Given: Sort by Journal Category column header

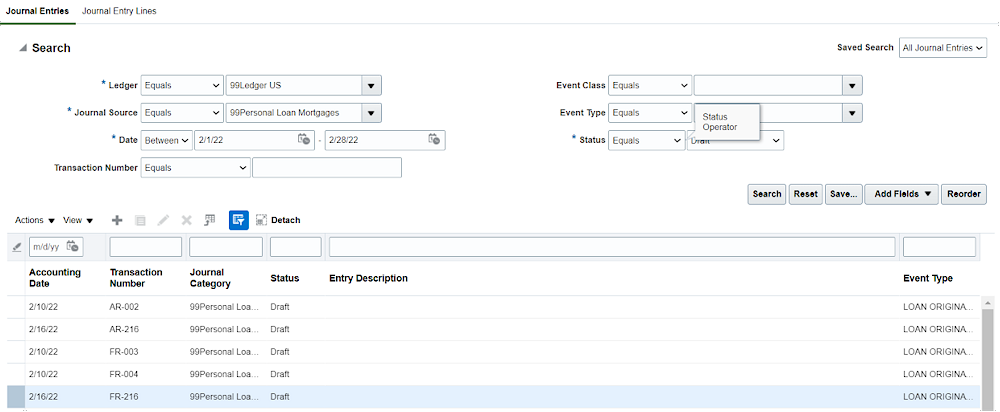Looking at the screenshot, I should 210,278.
